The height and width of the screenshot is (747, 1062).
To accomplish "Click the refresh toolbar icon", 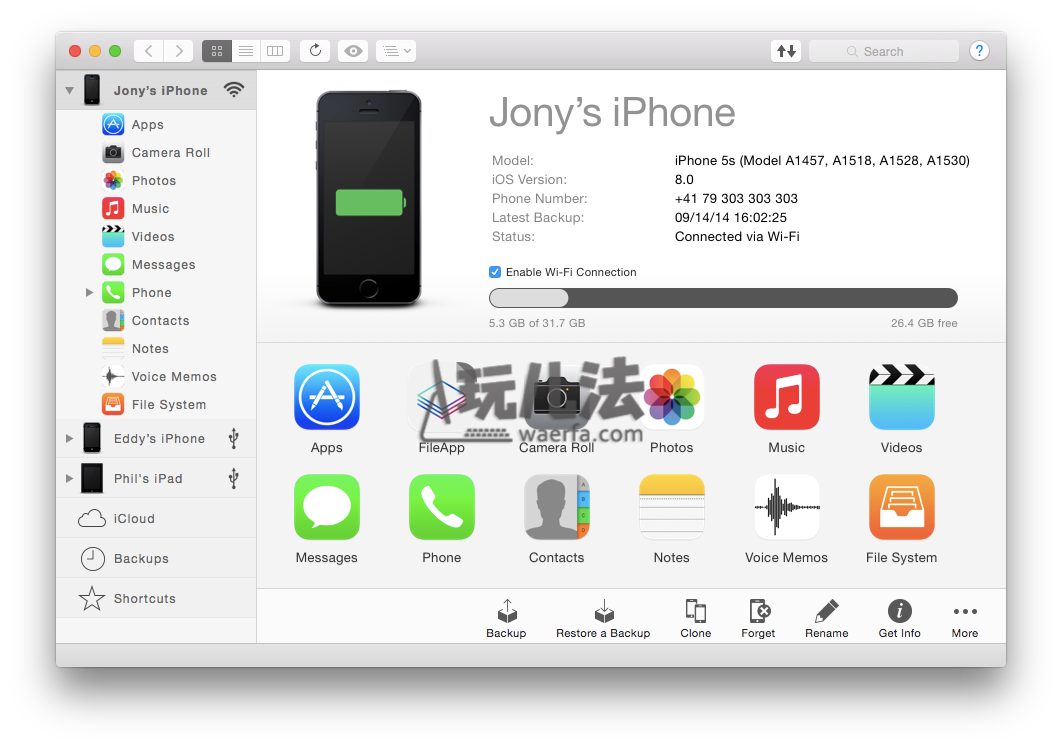I will click(x=315, y=51).
